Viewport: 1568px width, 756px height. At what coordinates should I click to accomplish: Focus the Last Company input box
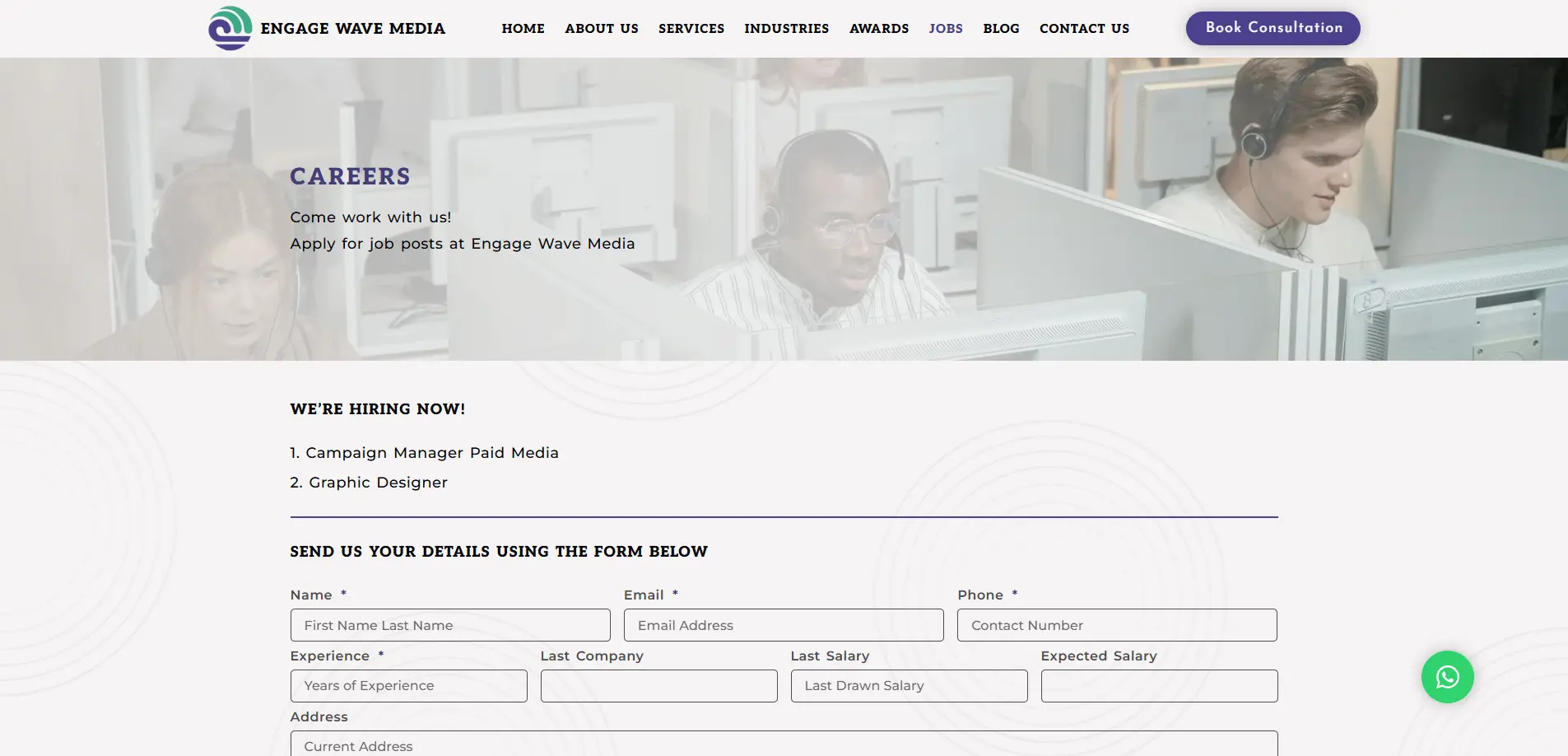[x=658, y=686]
